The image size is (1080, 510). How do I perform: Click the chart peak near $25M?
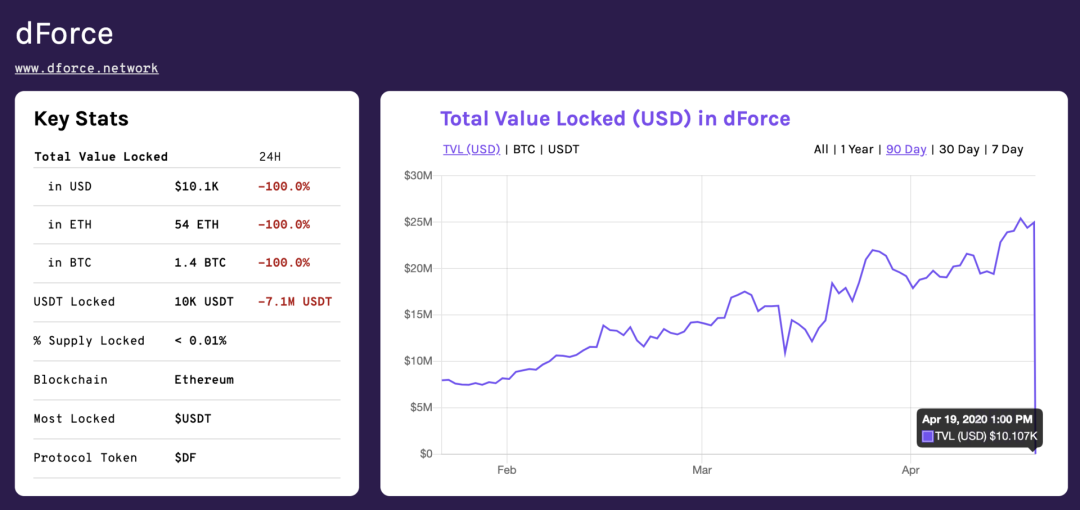(1020, 218)
